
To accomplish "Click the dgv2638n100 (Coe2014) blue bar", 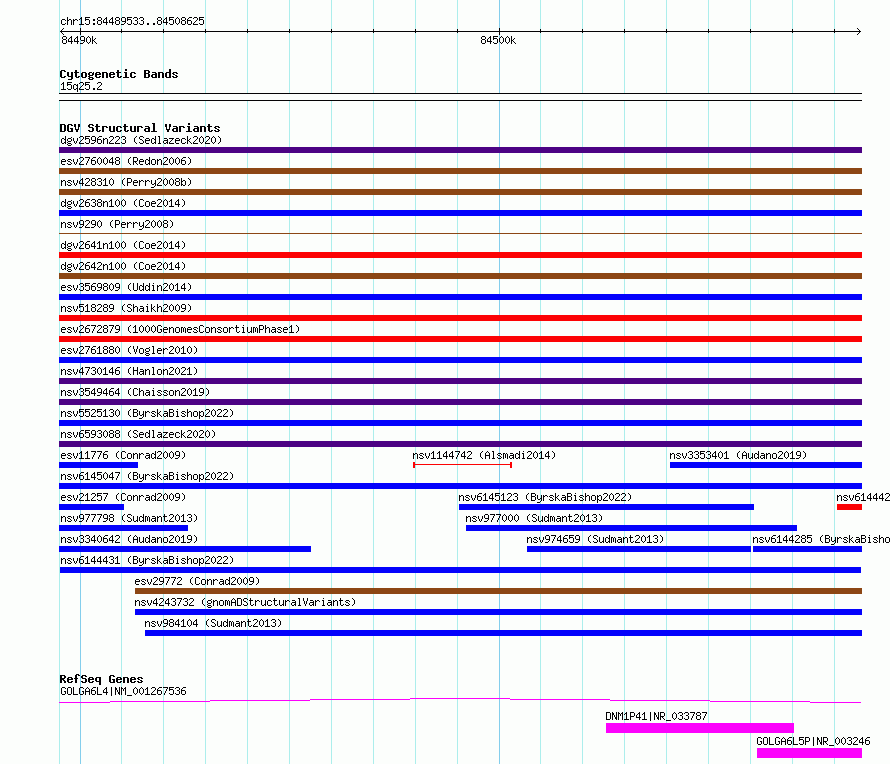I will pos(460,213).
